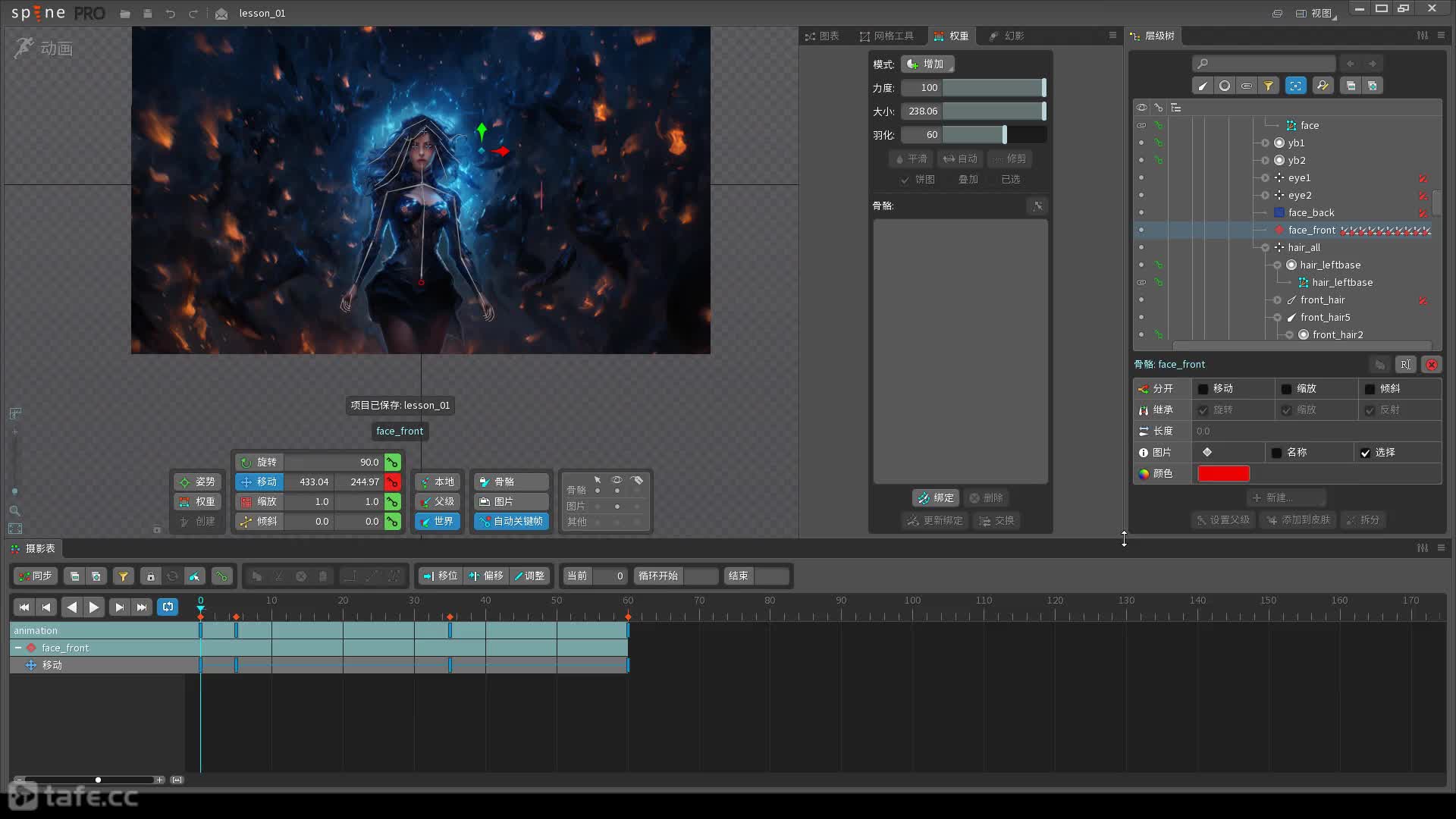Key the scale value green key icon
Screen dimensions: 1456x819
[392, 501]
